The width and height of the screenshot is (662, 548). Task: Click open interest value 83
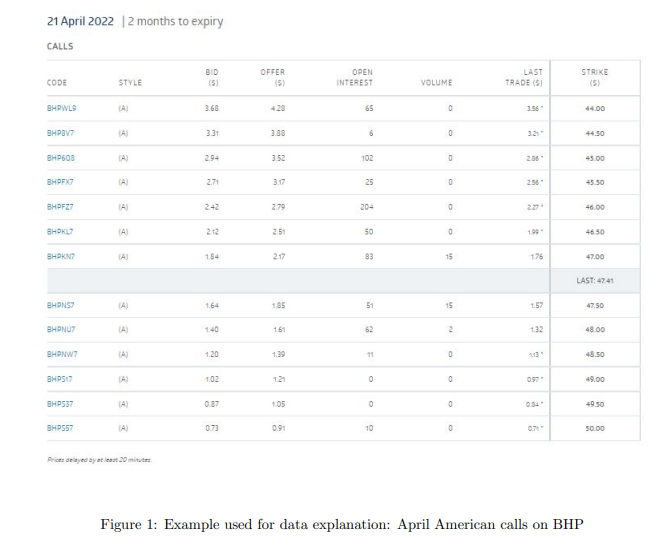(x=369, y=257)
